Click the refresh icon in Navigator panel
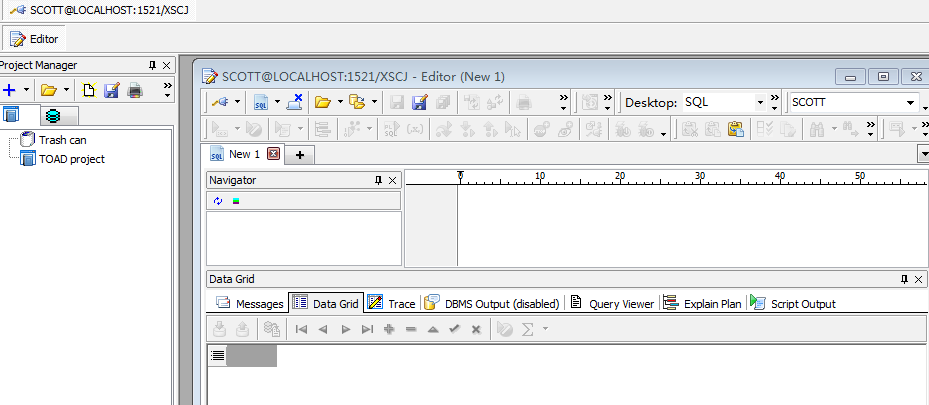The image size is (929, 405). [x=218, y=201]
